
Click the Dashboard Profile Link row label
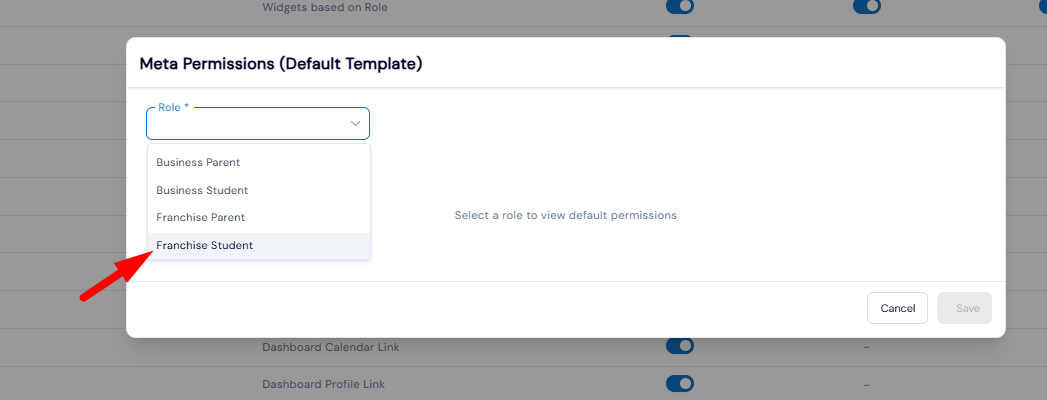click(323, 384)
